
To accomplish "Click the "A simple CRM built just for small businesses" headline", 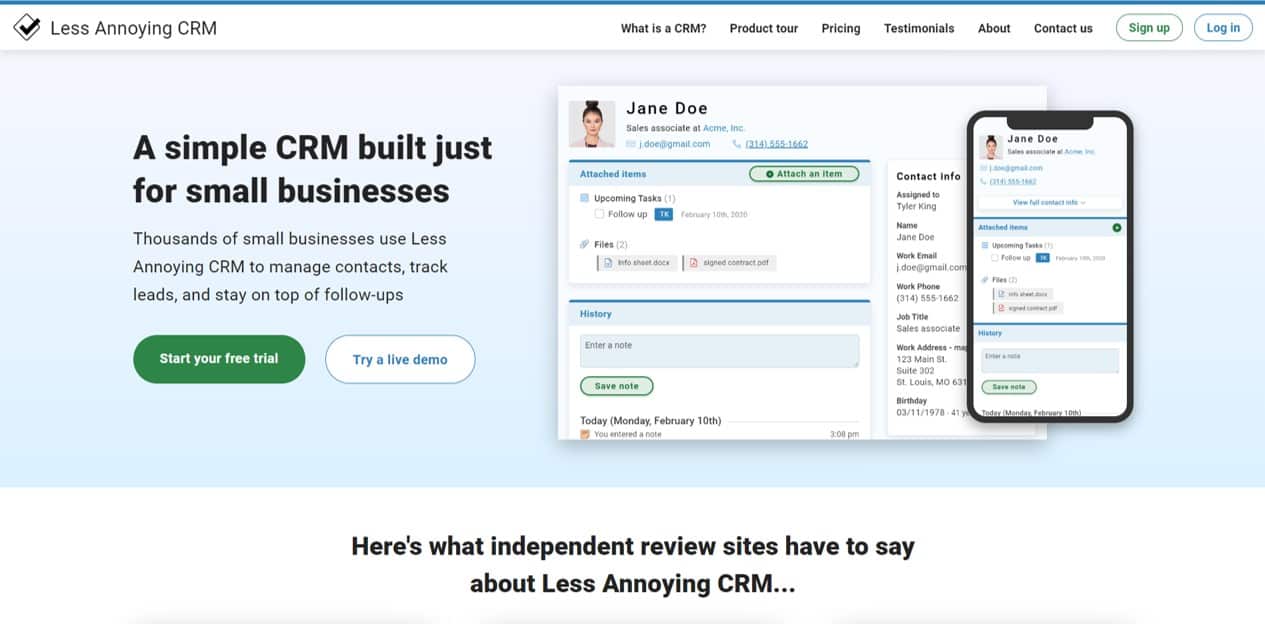I will (313, 169).
